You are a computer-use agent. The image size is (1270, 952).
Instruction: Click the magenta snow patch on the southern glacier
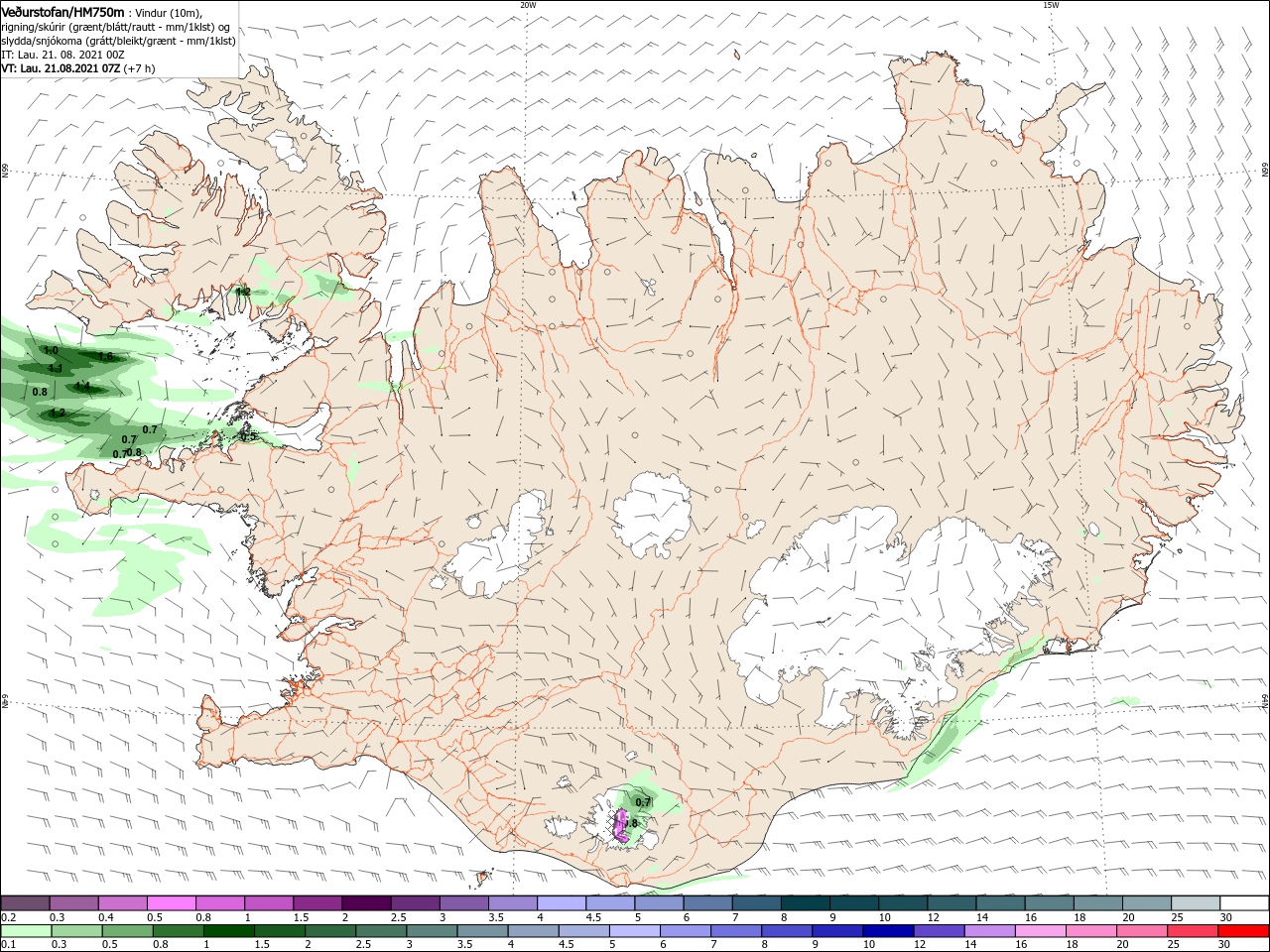[x=621, y=825]
